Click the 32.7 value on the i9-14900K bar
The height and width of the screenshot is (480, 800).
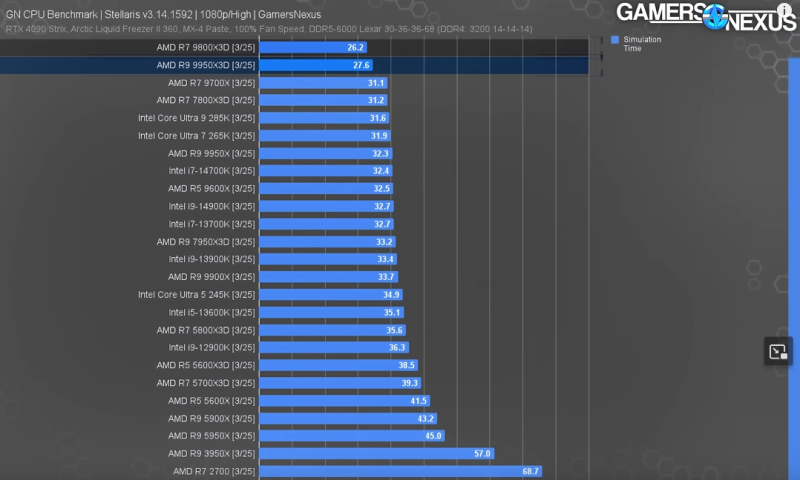click(x=382, y=207)
